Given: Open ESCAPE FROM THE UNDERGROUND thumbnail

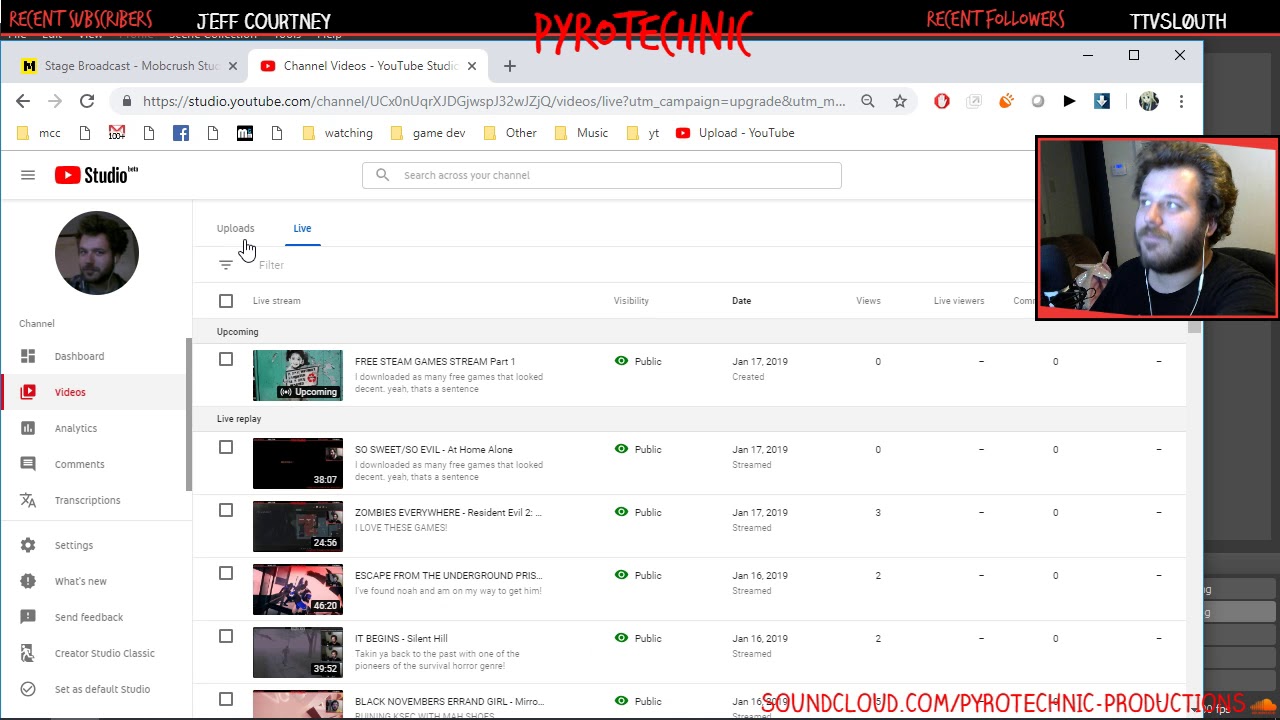Looking at the screenshot, I should (x=297, y=589).
